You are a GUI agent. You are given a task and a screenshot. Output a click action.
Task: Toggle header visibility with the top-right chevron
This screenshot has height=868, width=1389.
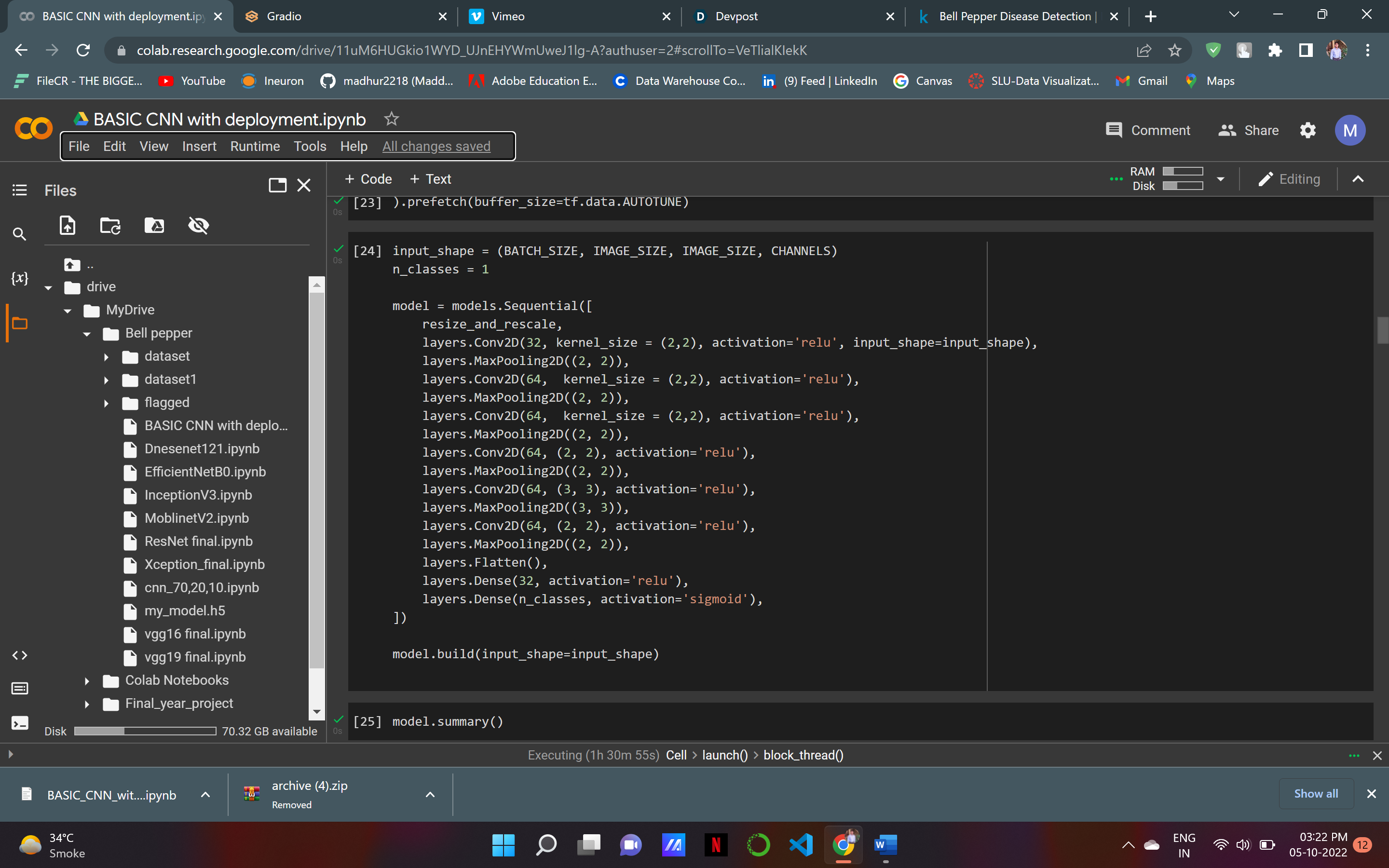[1358, 179]
